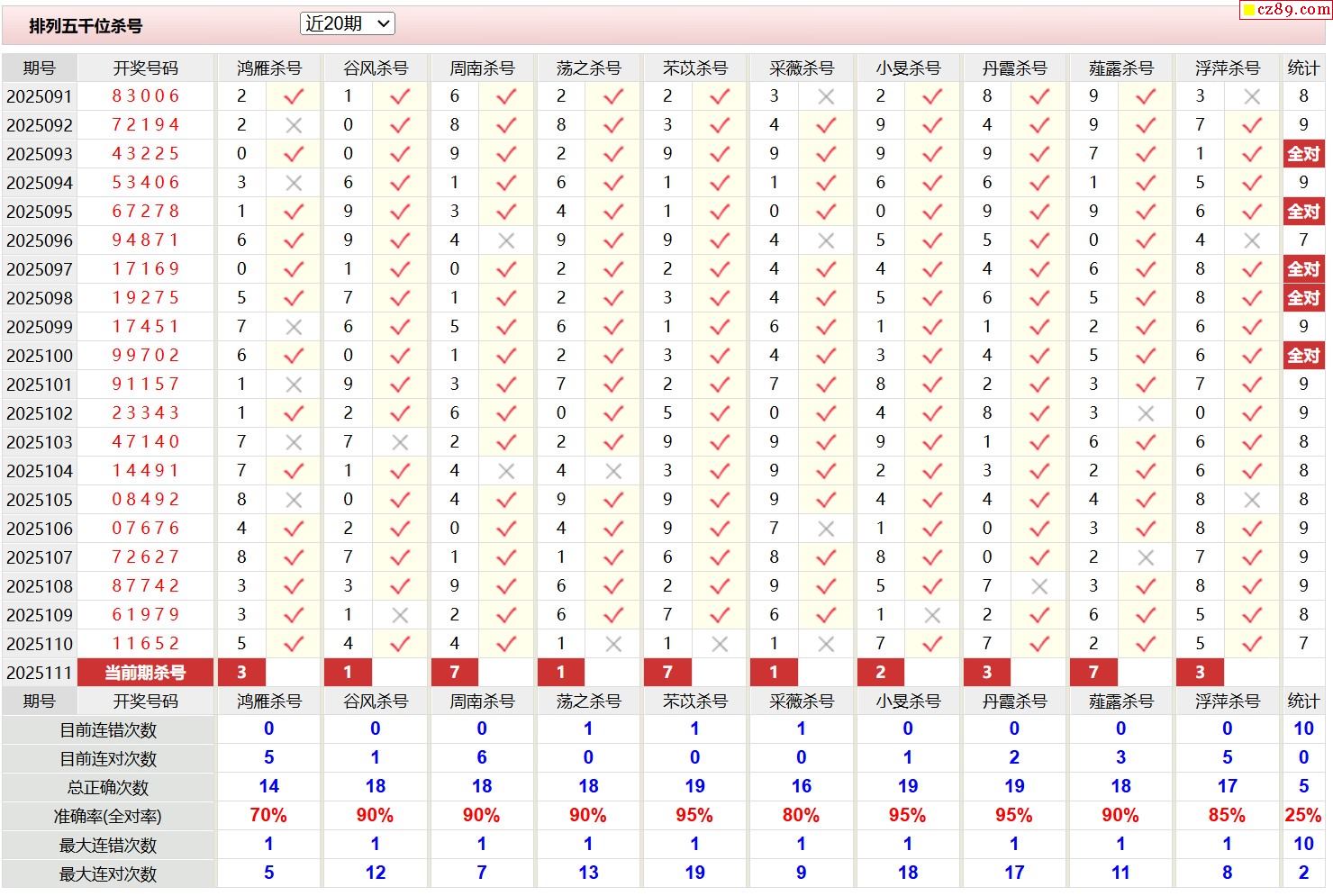This screenshot has height=896, width=1333.
Task: Click winning number 23343 in row 2025102
Action: coord(146,413)
